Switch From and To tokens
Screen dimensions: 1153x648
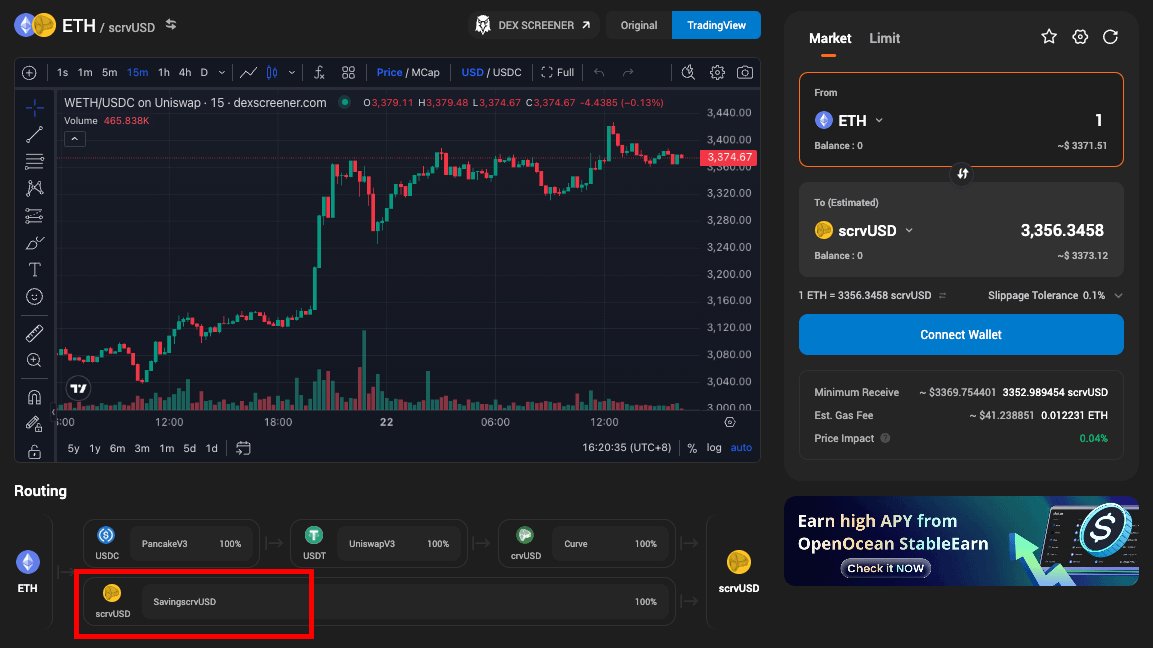coord(962,174)
